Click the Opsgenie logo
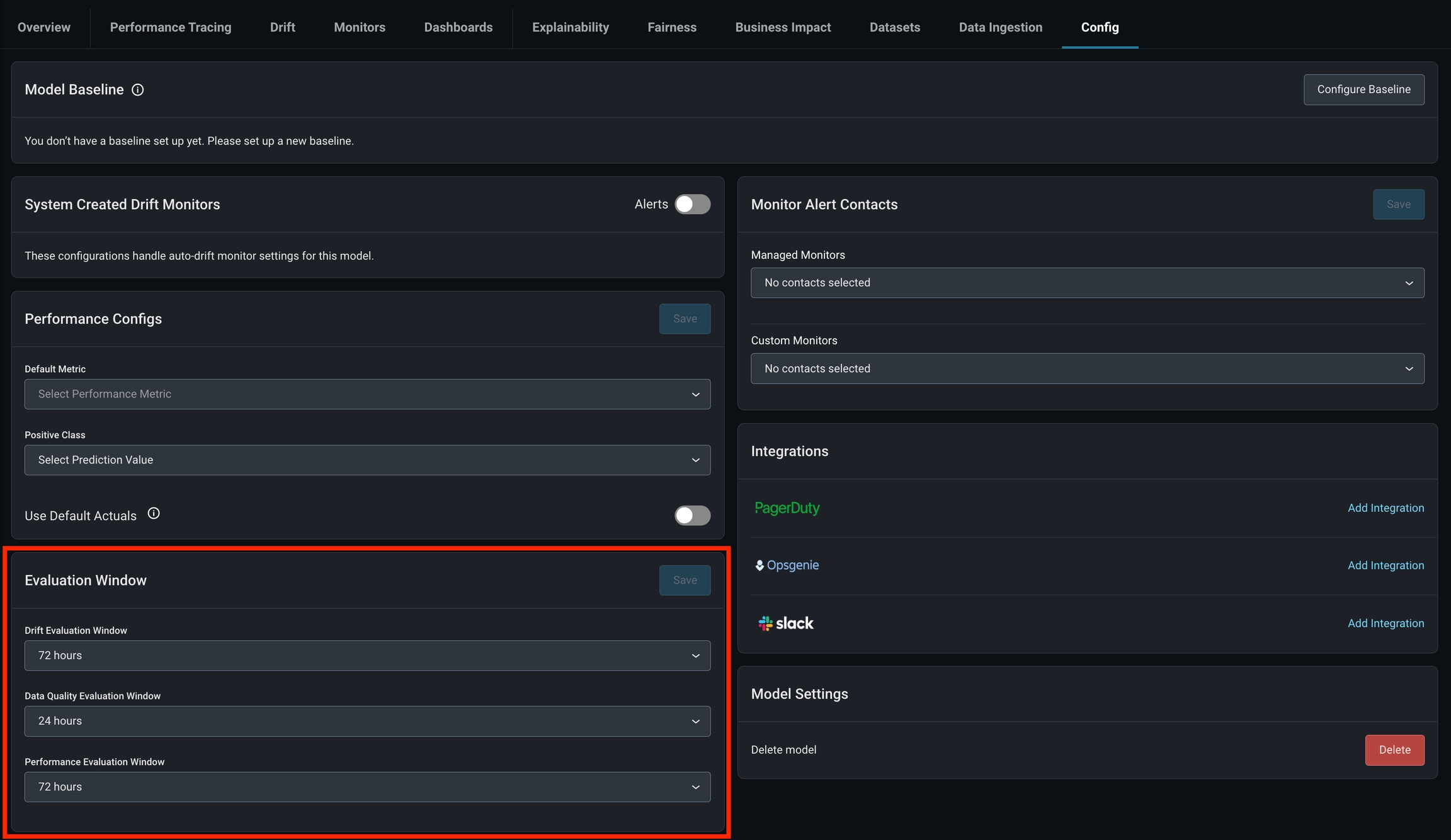Screen dimensions: 1451x840 (x=787, y=565)
